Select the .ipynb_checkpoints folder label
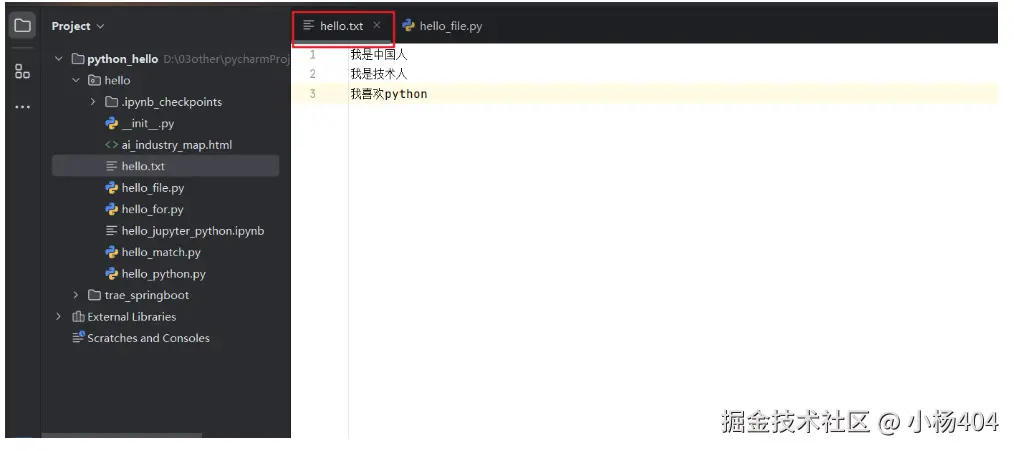Screen dimensions: 1014x451 pyautogui.click(x=171, y=102)
